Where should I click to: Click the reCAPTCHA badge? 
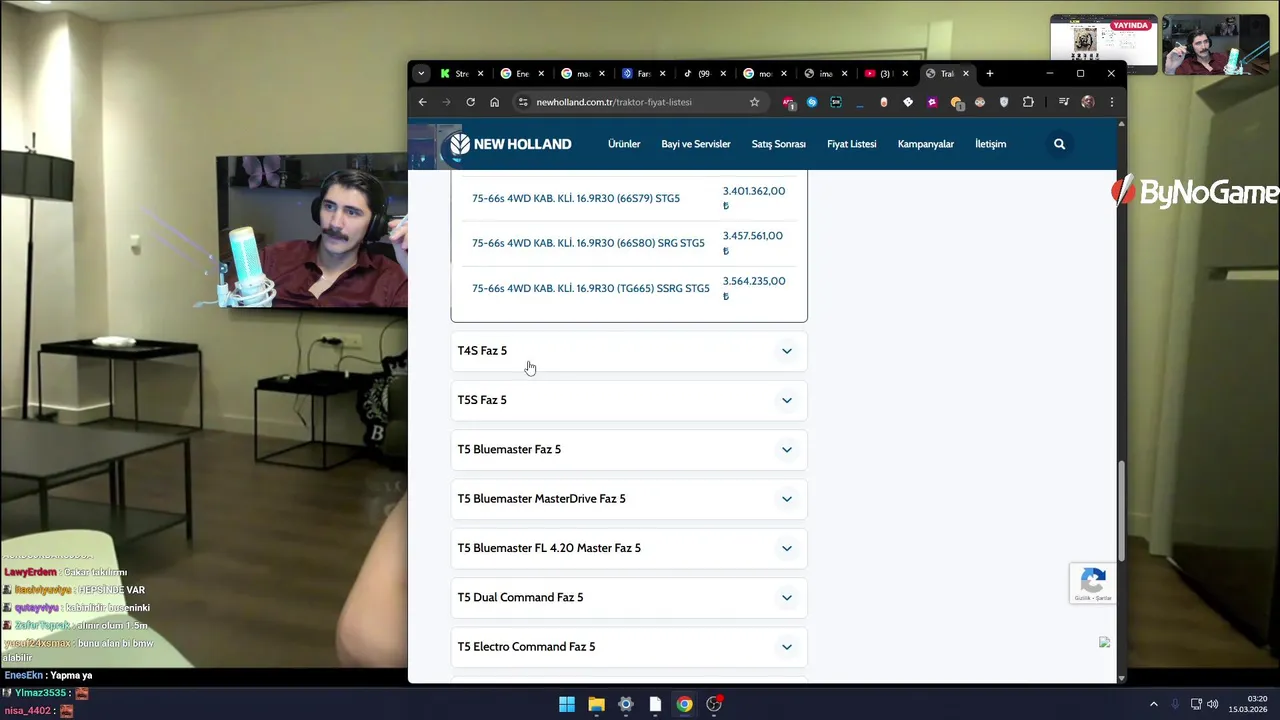(1092, 583)
